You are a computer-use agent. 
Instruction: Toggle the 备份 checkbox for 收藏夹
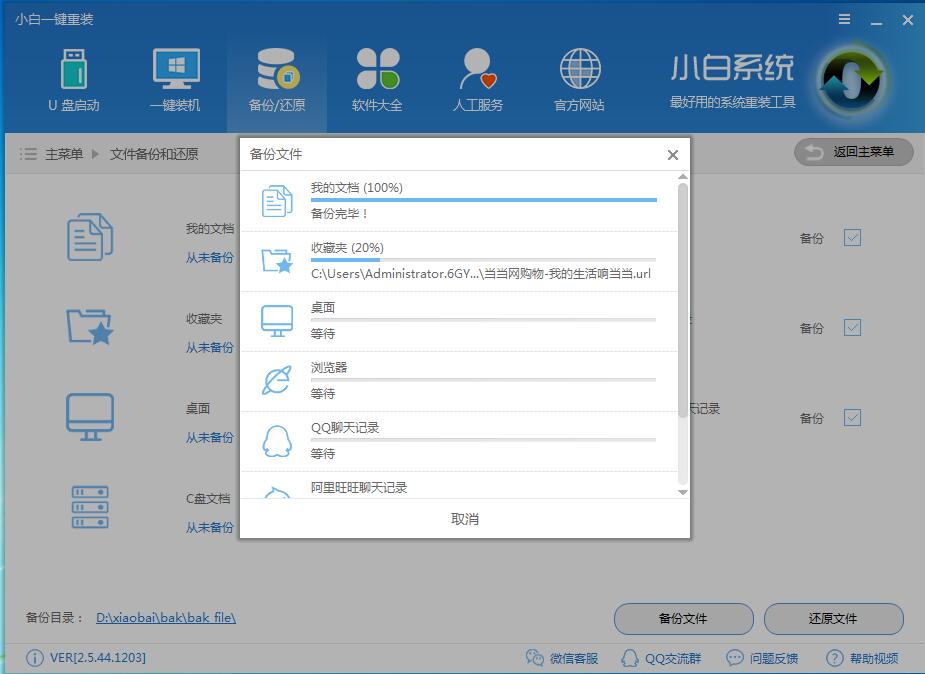851,328
